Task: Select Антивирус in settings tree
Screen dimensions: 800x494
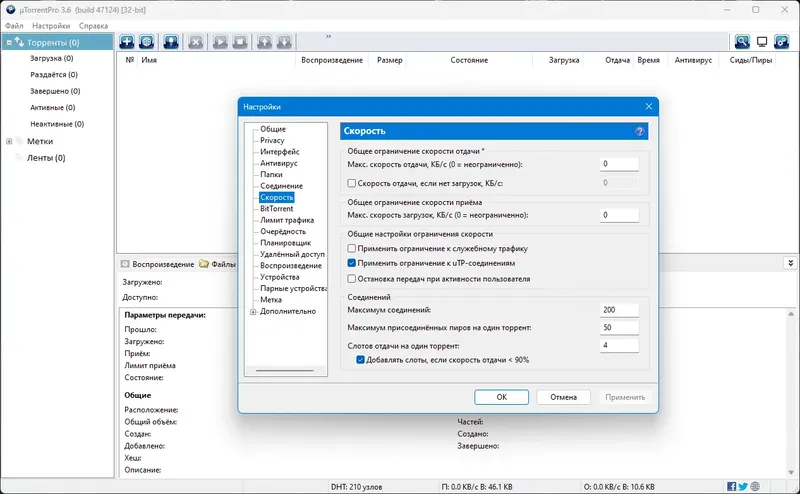Action: 279,163
